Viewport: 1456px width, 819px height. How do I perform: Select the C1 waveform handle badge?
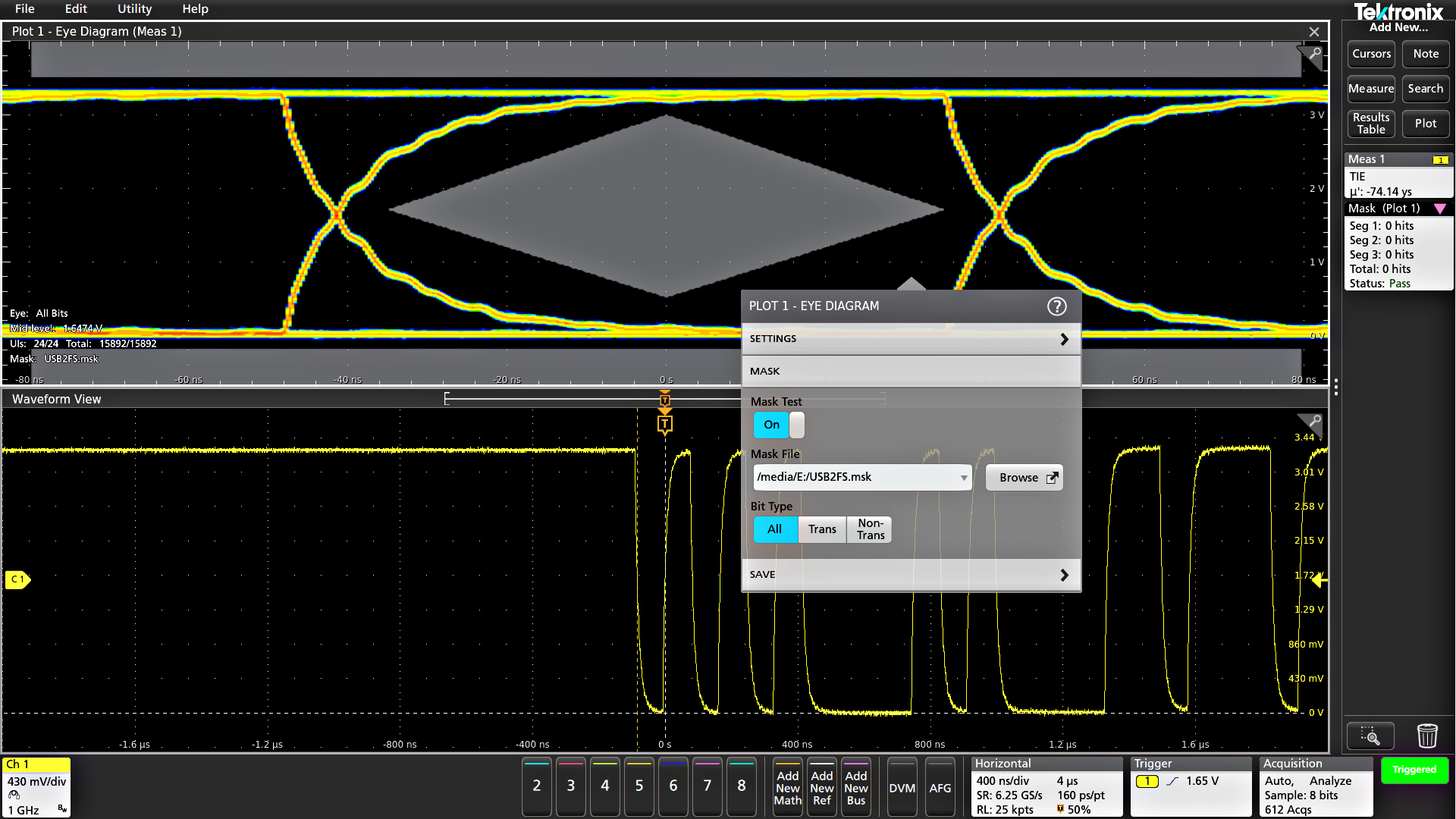point(18,580)
